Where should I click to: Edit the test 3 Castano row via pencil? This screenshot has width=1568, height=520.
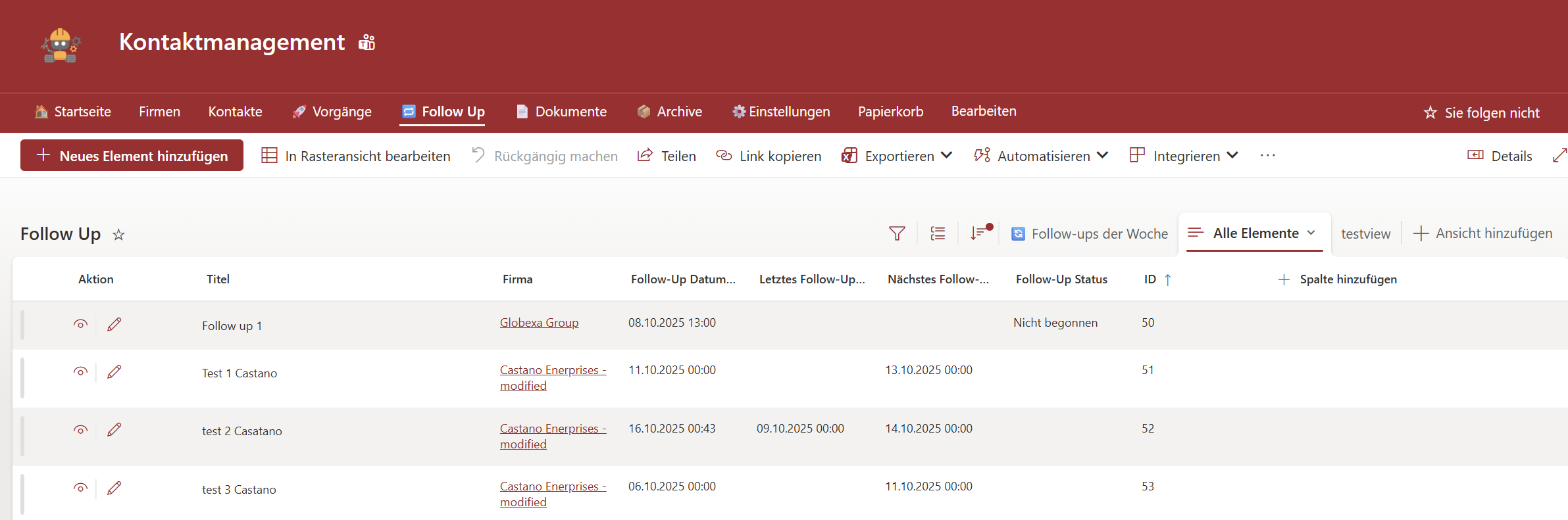point(114,488)
